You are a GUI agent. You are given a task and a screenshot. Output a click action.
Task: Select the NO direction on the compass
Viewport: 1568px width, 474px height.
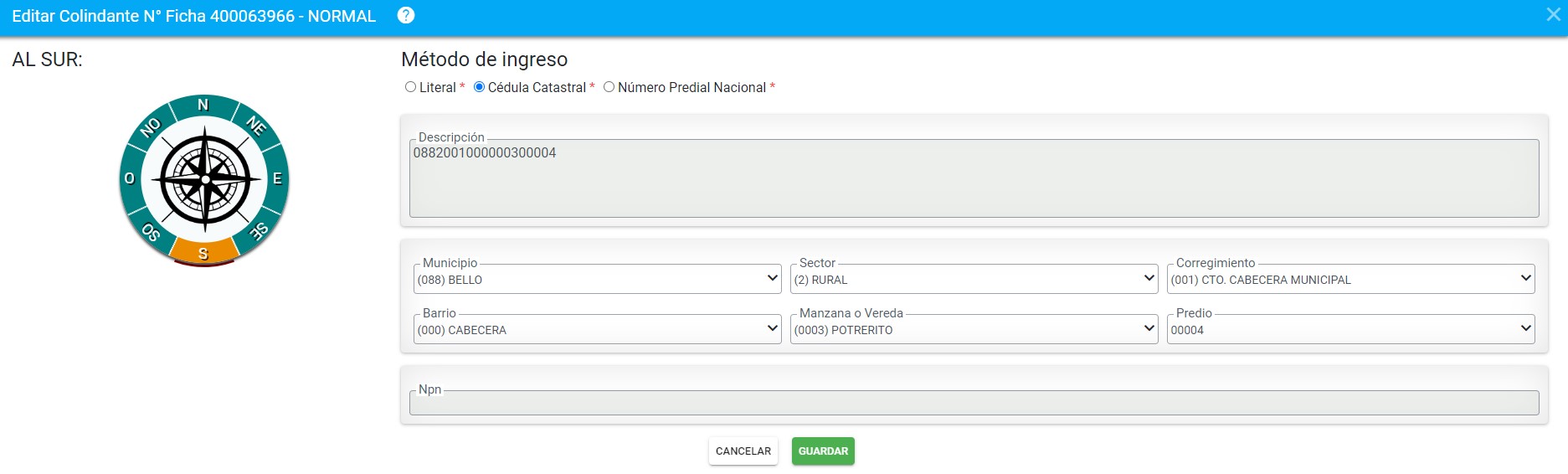click(x=151, y=127)
